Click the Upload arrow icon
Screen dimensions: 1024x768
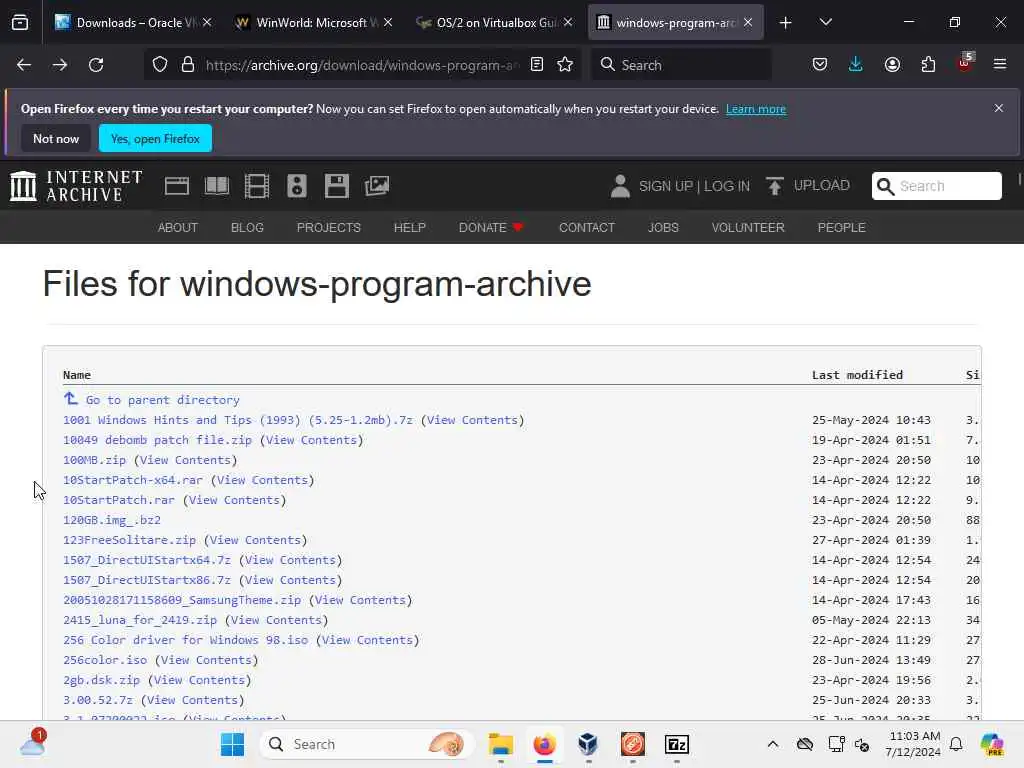point(775,186)
